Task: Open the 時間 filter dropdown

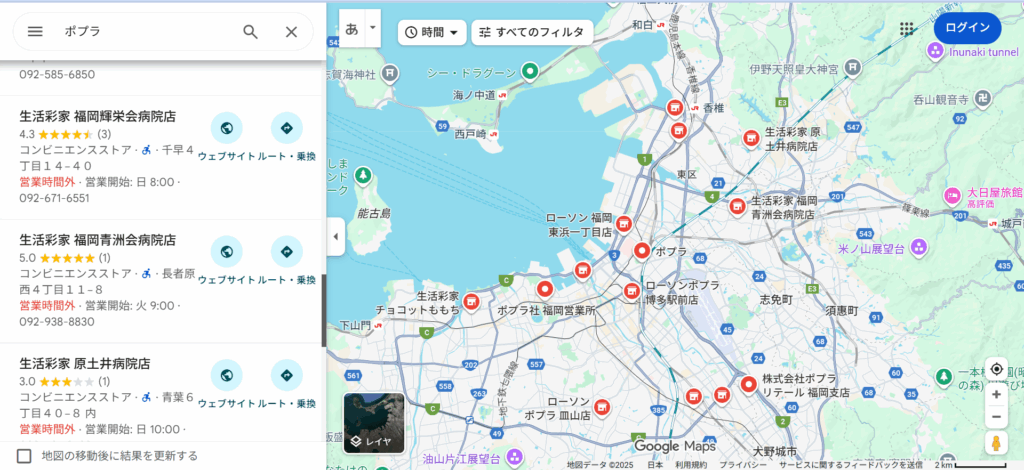Action: pyautogui.click(x=432, y=32)
